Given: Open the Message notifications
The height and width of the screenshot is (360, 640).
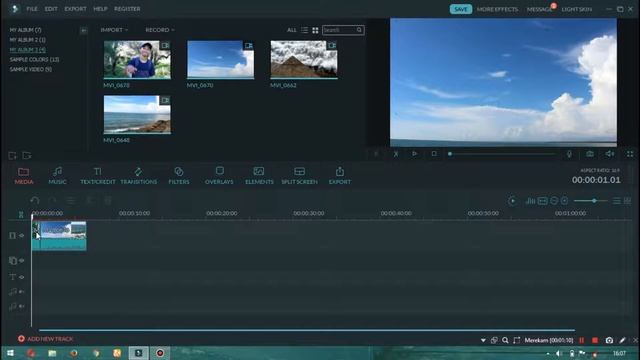Looking at the screenshot, I should click(540, 9).
